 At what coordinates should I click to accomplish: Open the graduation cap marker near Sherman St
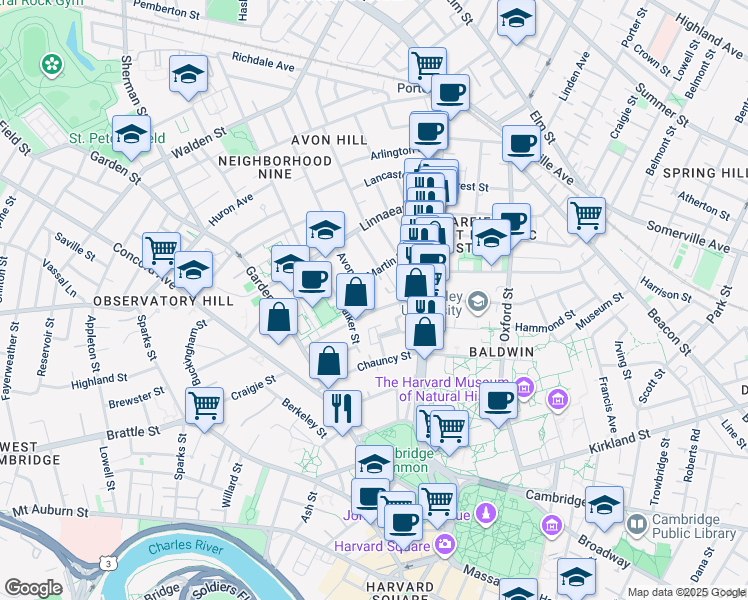(x=188, y=77)
